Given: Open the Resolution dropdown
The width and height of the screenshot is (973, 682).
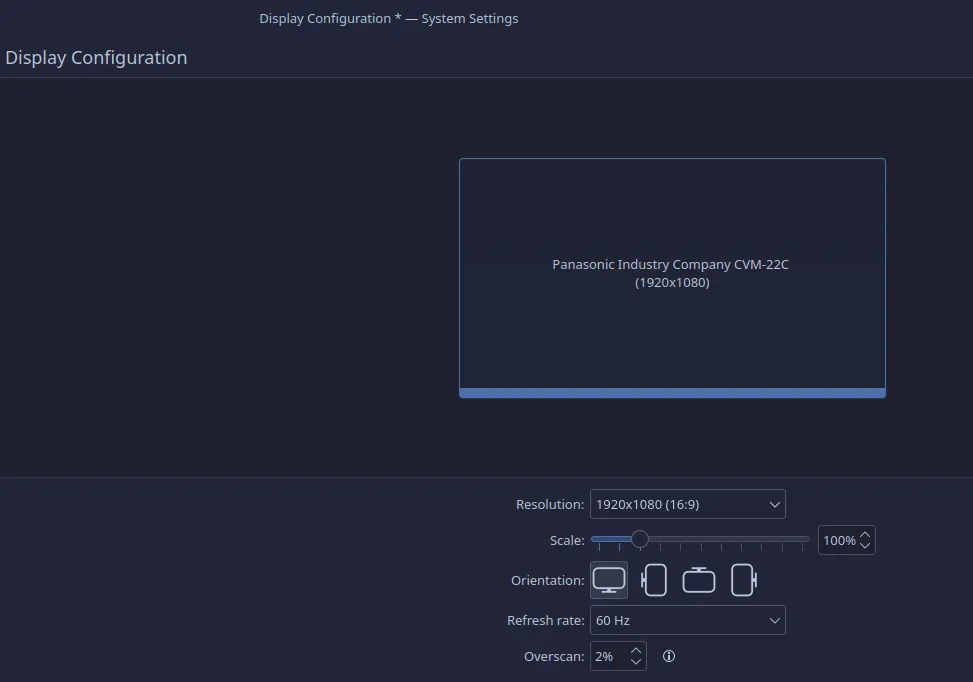Looking at the screenshot, I should (688, 504).
